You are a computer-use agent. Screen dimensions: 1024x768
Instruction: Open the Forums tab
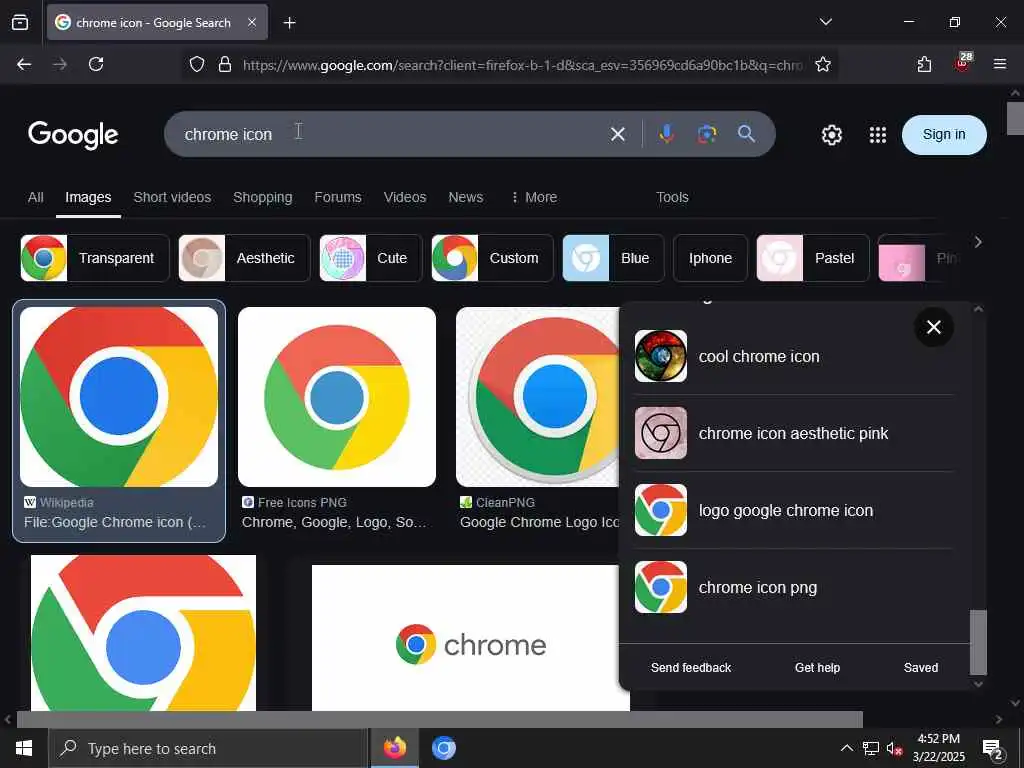338,197
